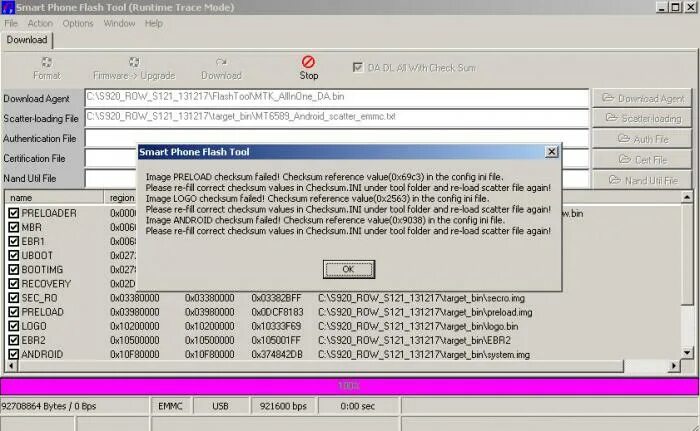Image resolution: width=700 pixels, height=431 pixels.
Task: Click the horizontal scrollbar left arrow
Action: coord(11,366)
